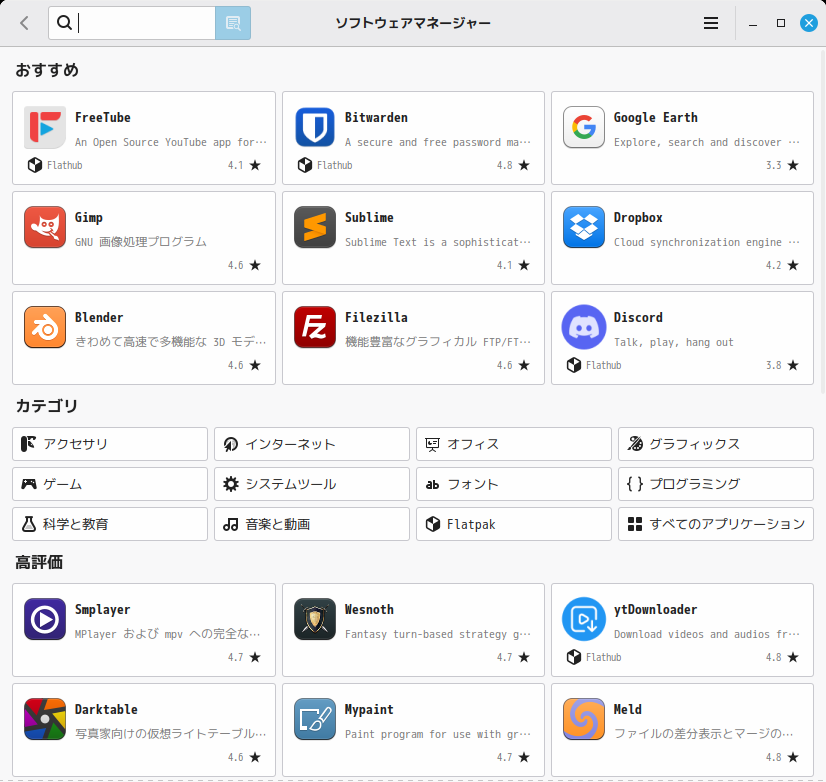Click the Flathub icon under Discord
This screenshot has width=826, height=782.
(x=574, y=365)
